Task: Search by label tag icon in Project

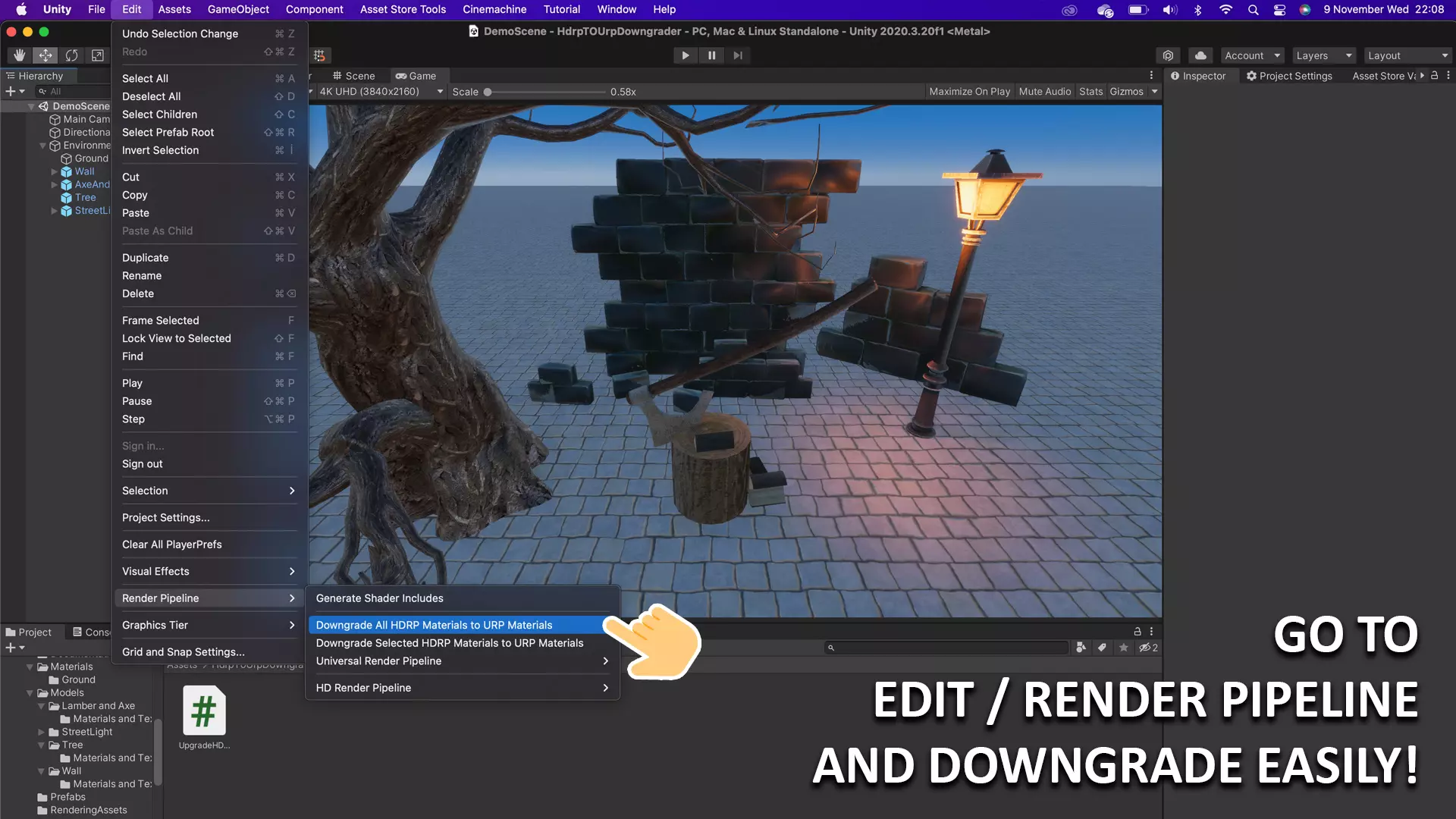Action: tap(1102, 648)
